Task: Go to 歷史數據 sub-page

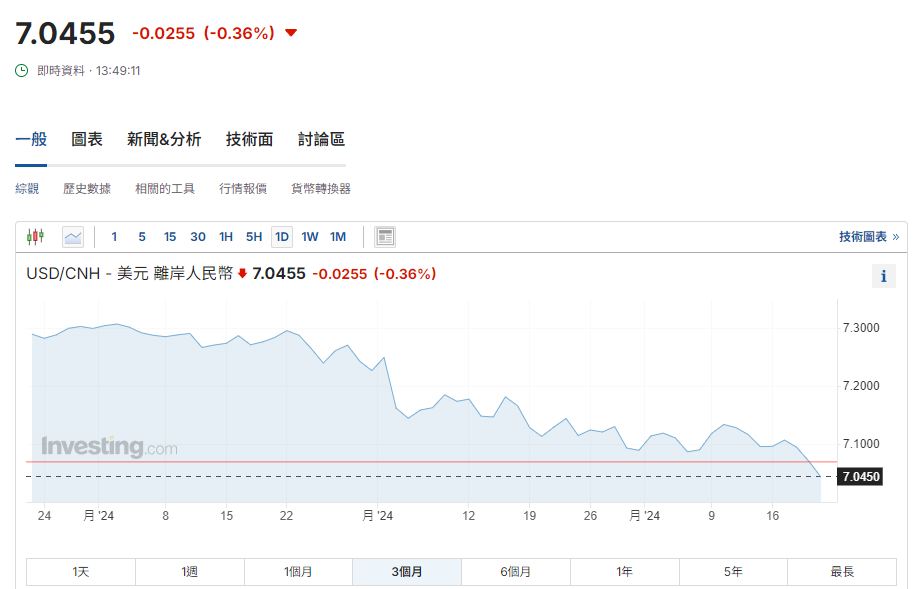Action: pyautogui.click(x=87, y=189)
